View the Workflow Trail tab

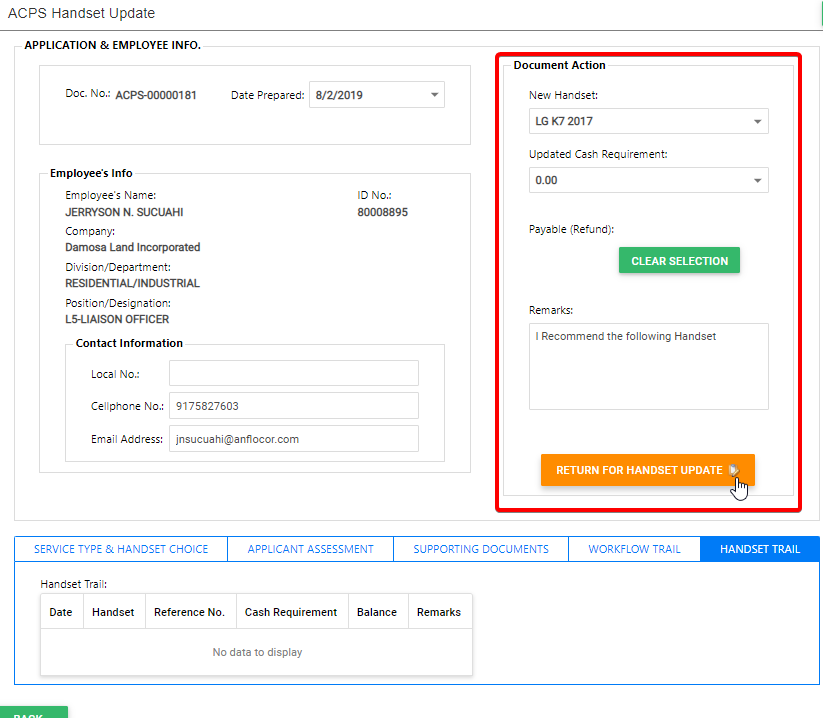[634, 549]
